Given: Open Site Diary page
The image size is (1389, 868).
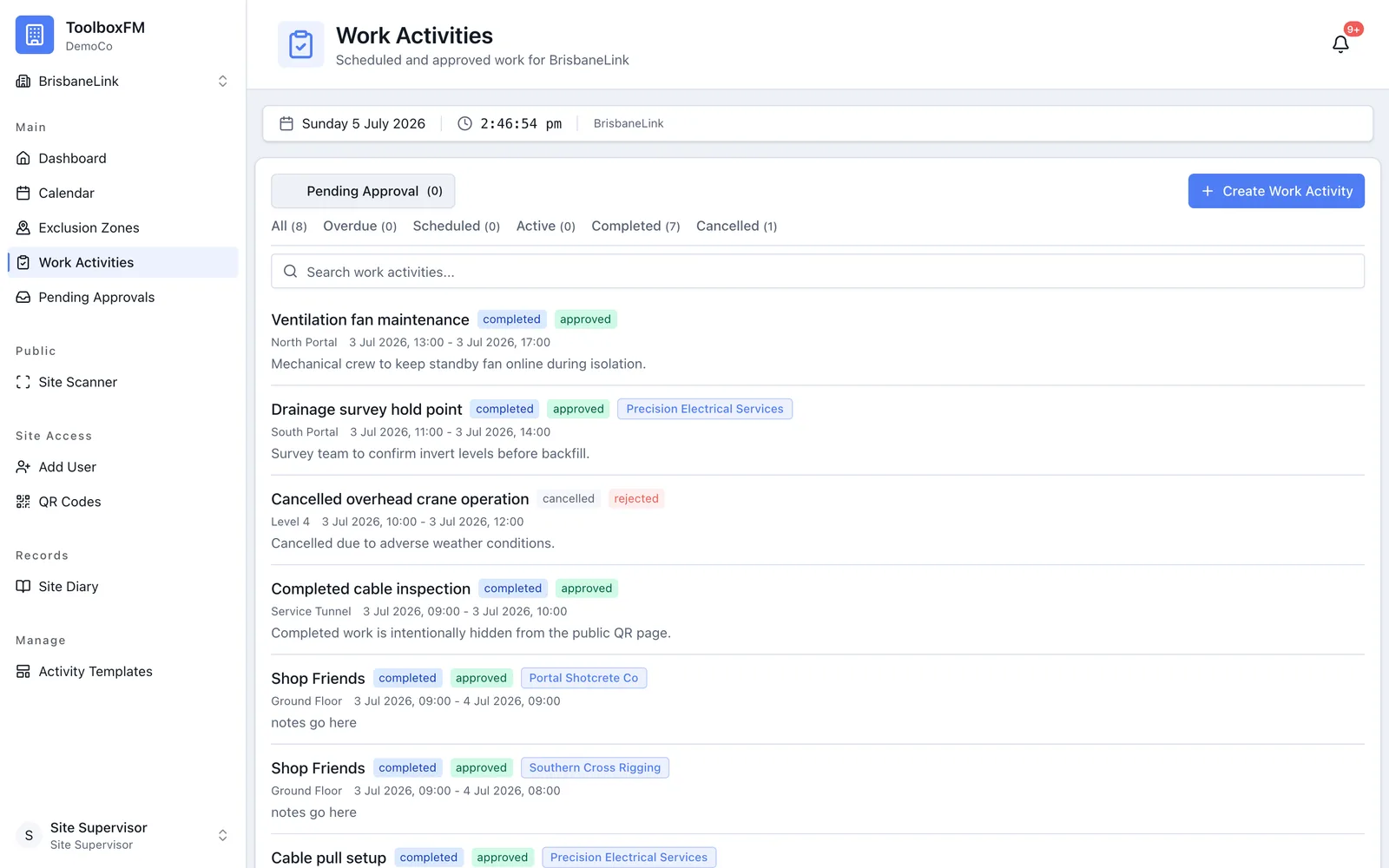Looking at the screenshot, I should [122, 587].
